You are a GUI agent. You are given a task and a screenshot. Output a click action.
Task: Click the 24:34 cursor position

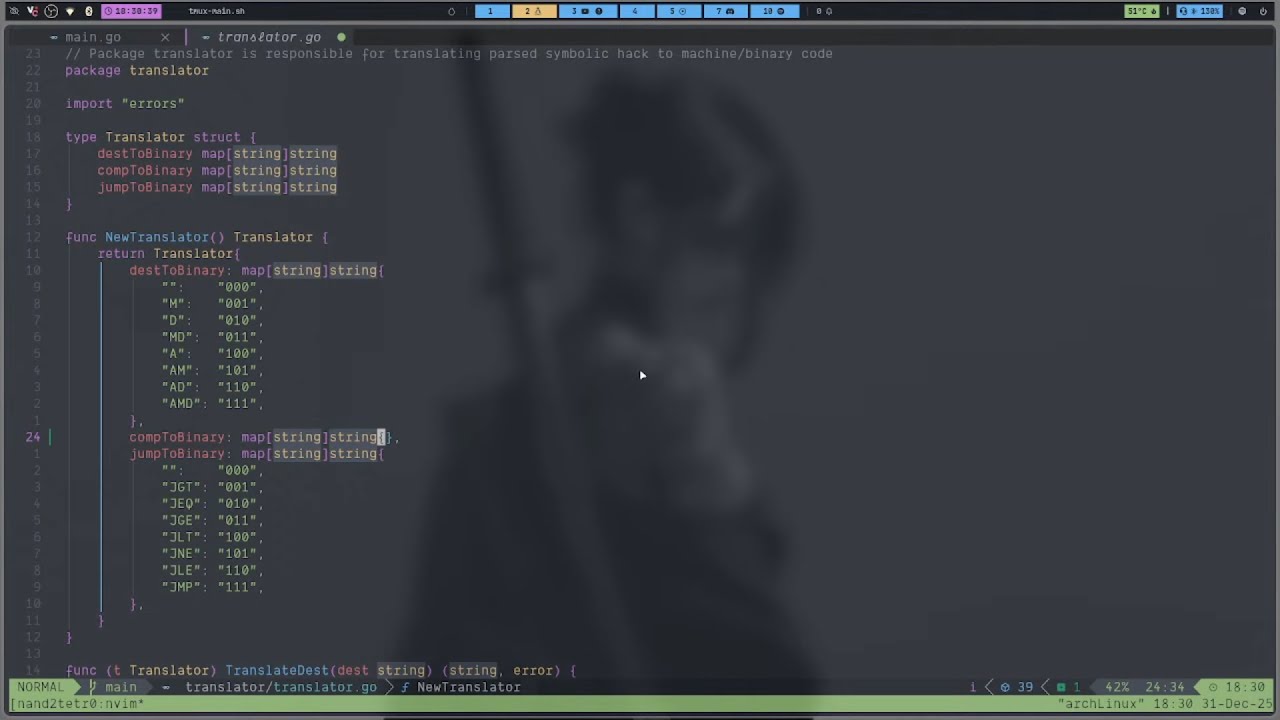coord(1164,687)
